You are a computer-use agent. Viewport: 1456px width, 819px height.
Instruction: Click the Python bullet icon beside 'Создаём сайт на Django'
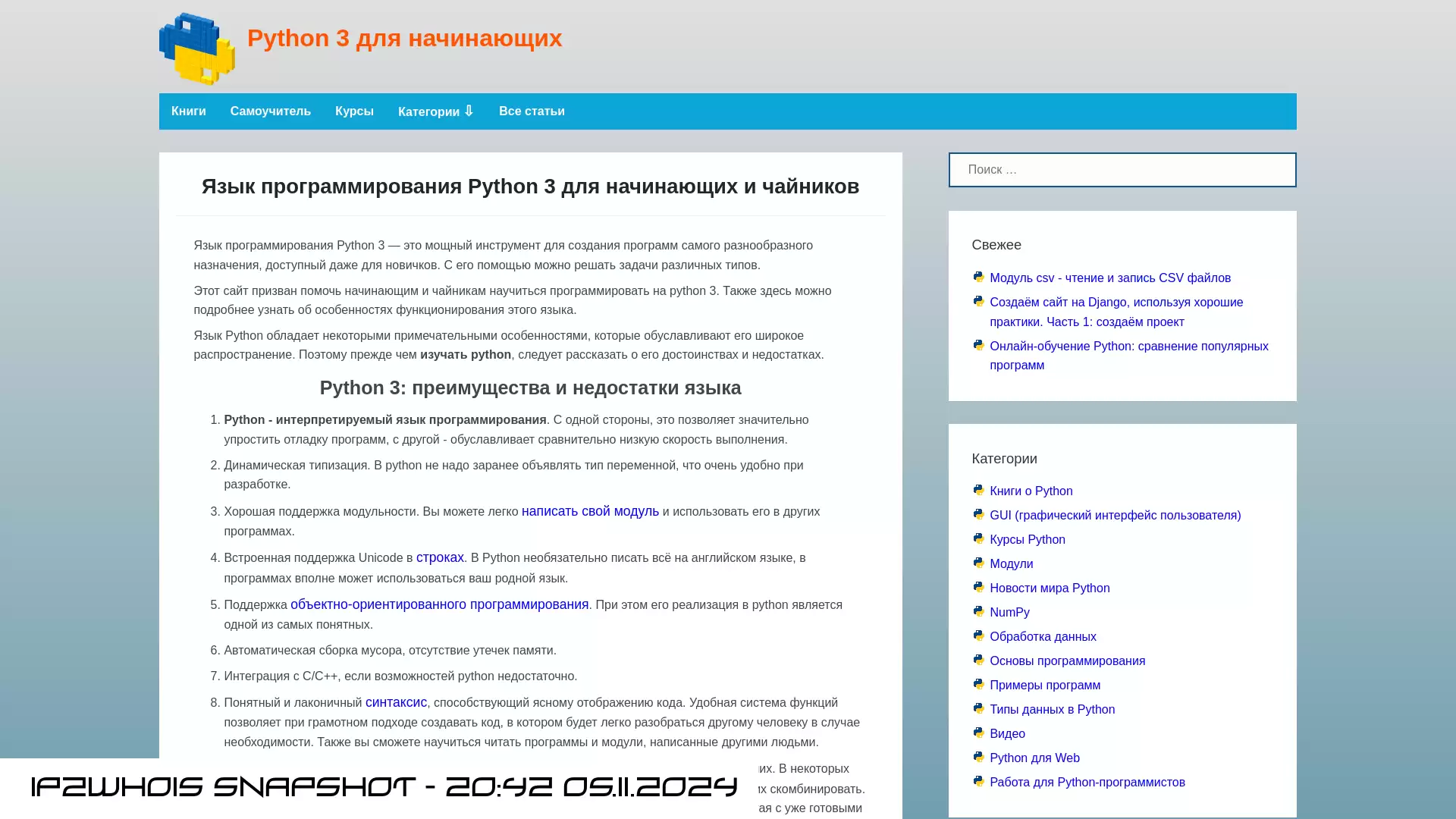pyautogui.click(x=978, y=301)
